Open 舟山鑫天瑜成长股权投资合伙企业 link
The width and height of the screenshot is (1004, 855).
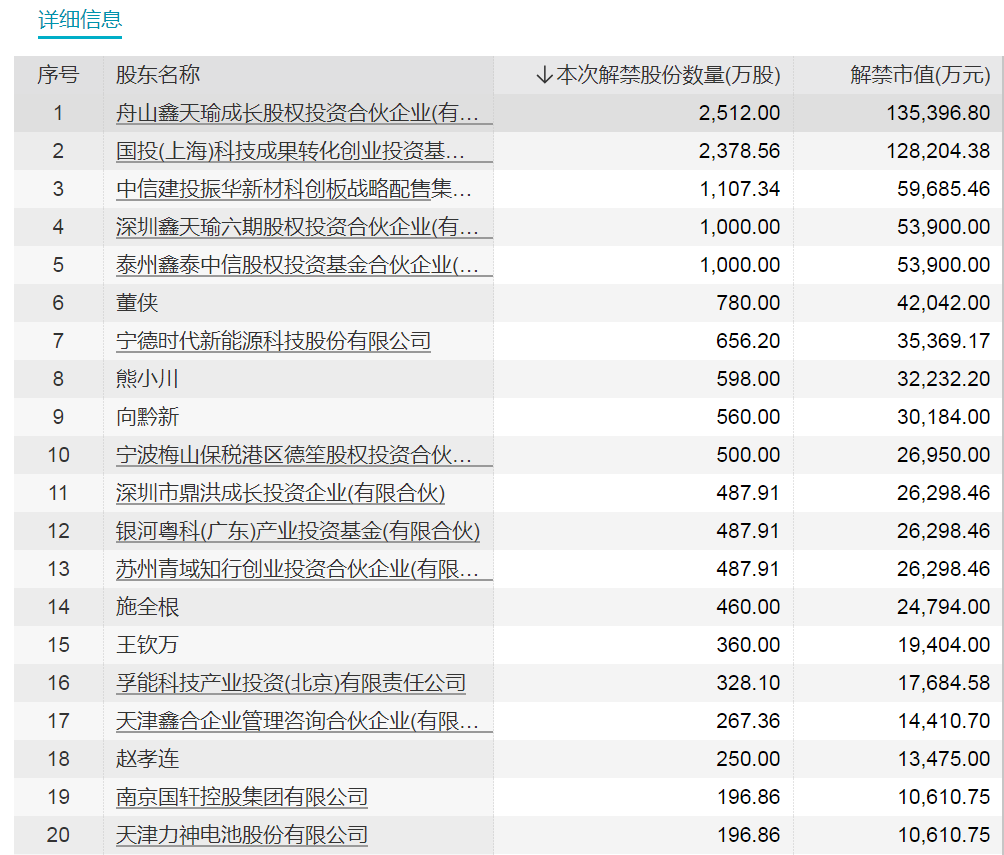coord(297,113)
